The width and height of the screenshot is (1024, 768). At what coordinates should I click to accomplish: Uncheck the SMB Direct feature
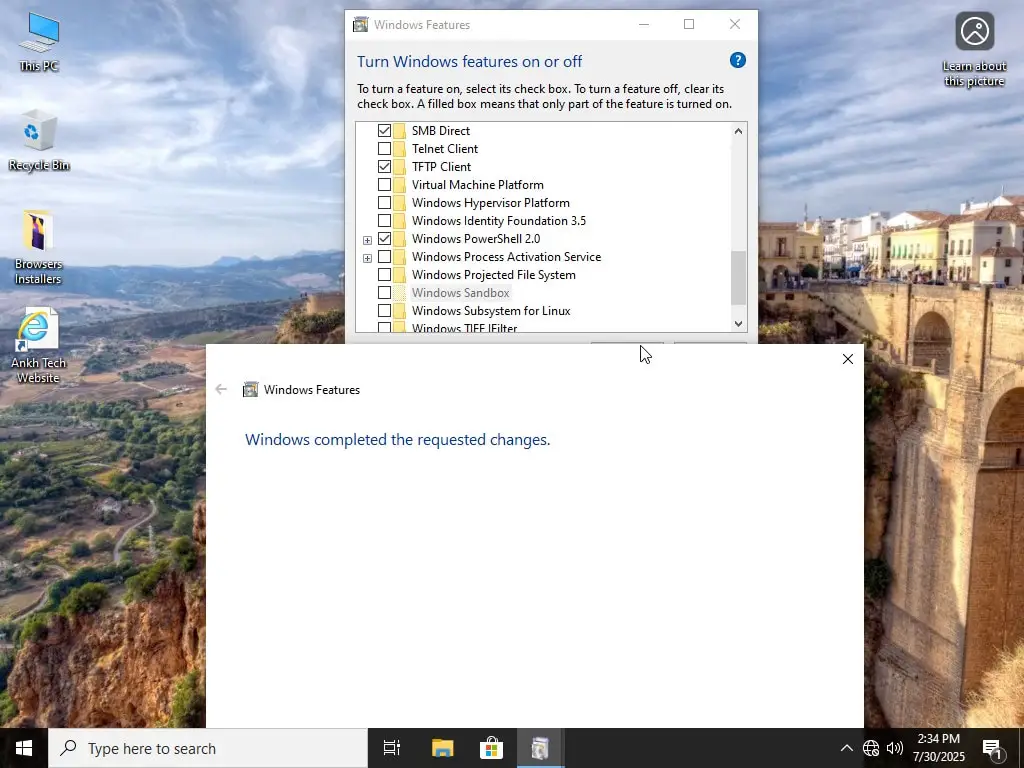[386, 130]
